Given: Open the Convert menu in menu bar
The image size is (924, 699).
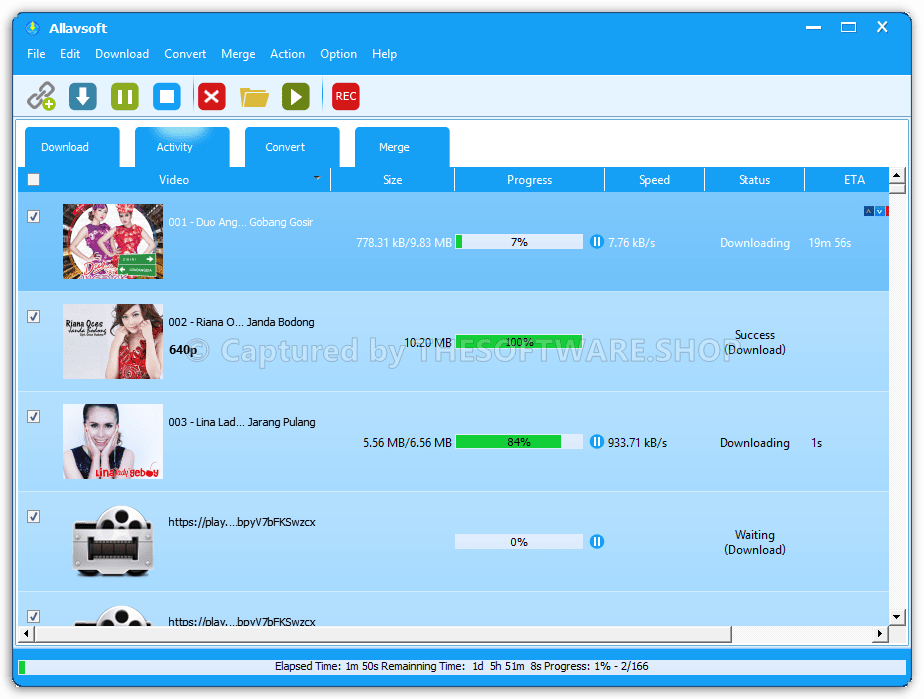Looking at the screenshot, I should point(185,54).
